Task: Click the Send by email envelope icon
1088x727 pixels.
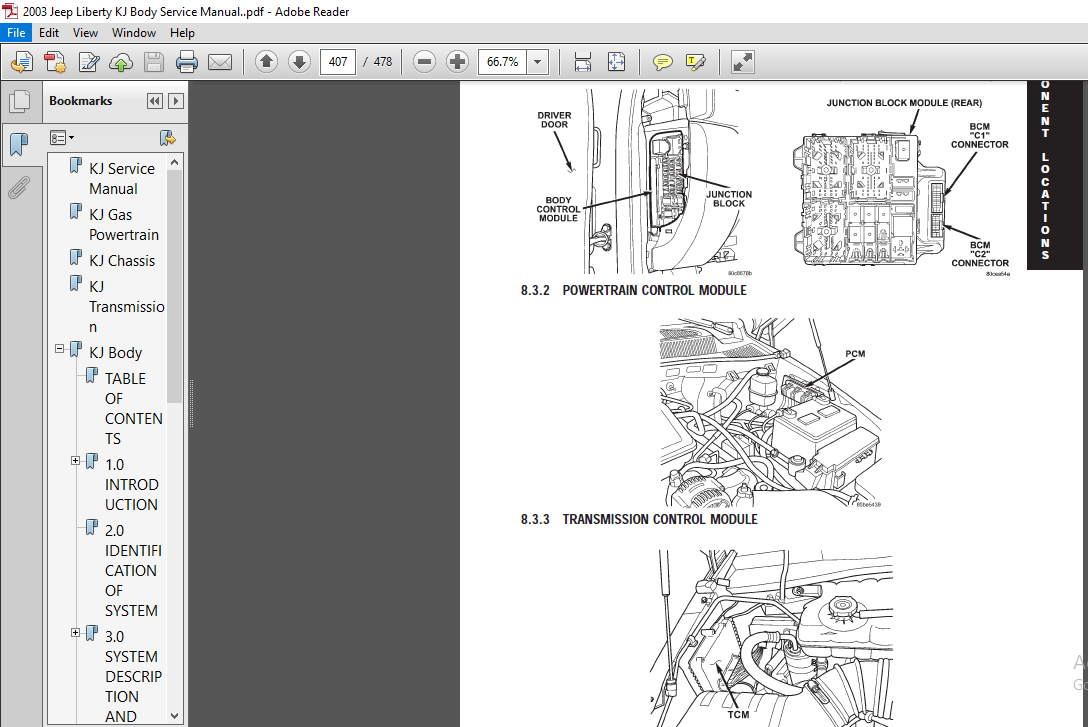Action: point(220,62)
